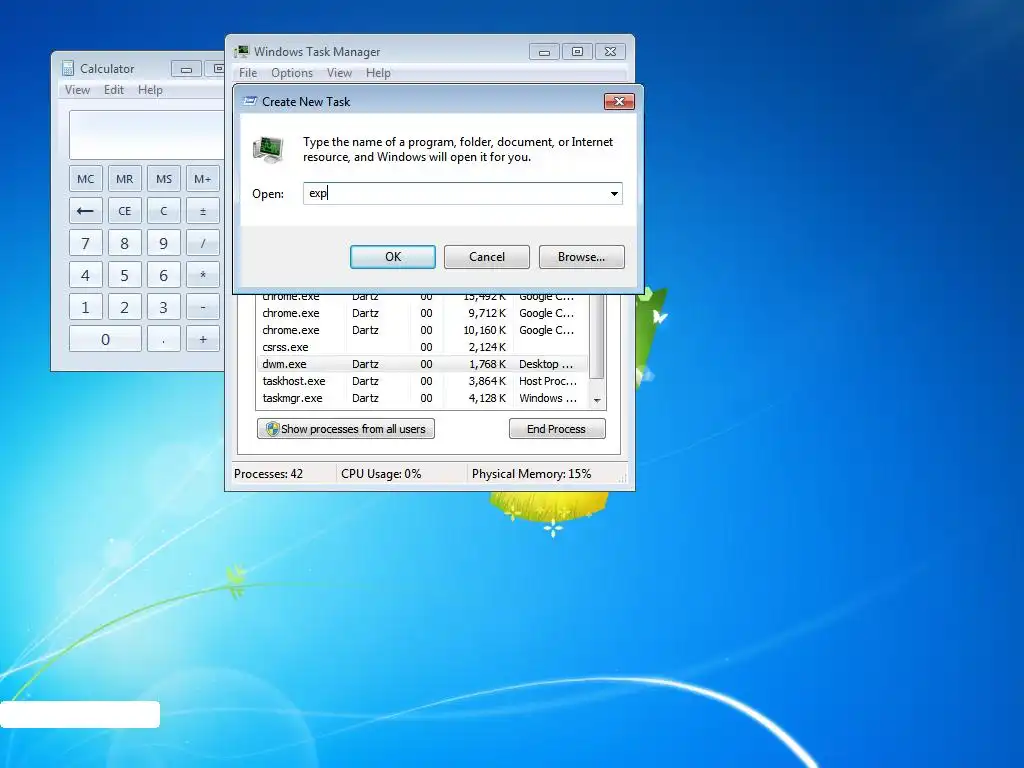The width and height of the screenshot is (1024, 768).
Task: Click the Calculator title icon
Action: (x=68, y=69)
